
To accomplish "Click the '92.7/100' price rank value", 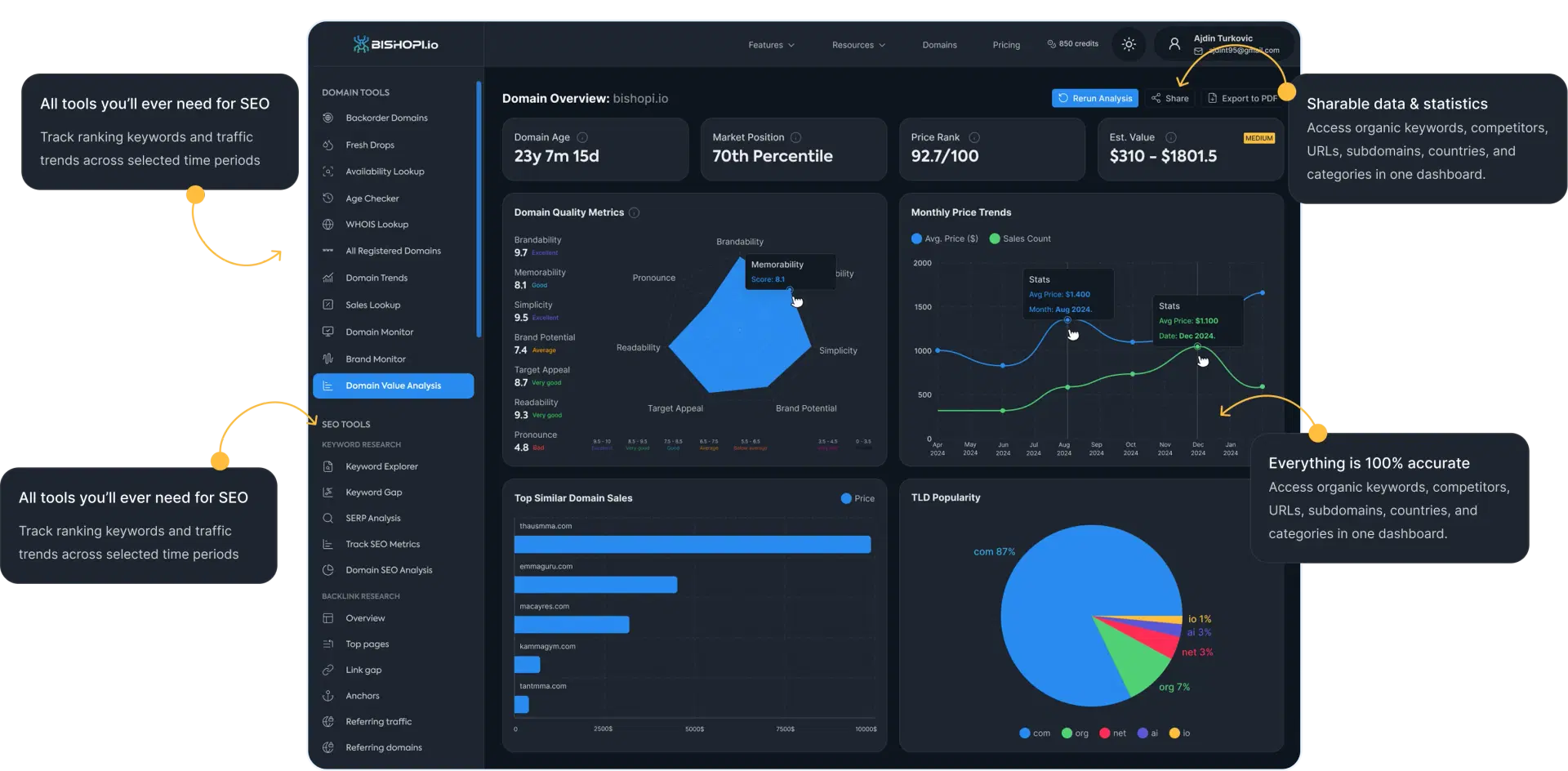I will (945, 156).
